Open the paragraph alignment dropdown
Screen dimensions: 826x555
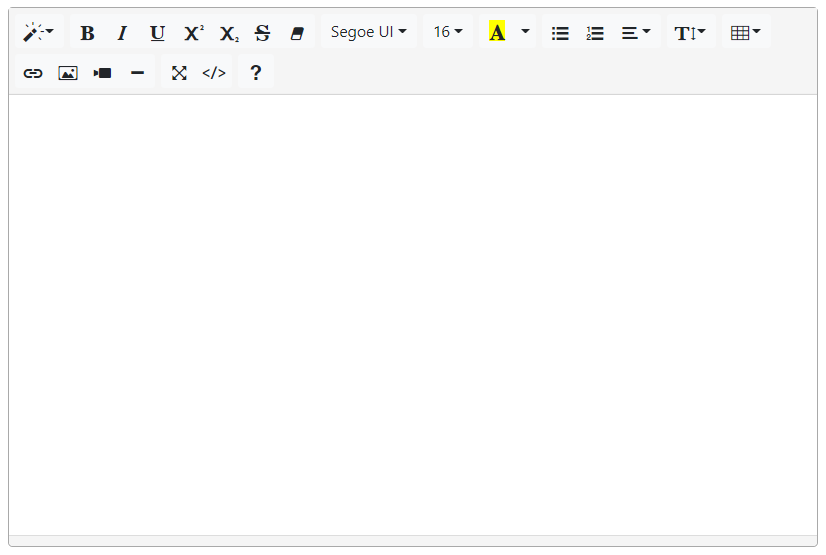click(x=636, y=32)
